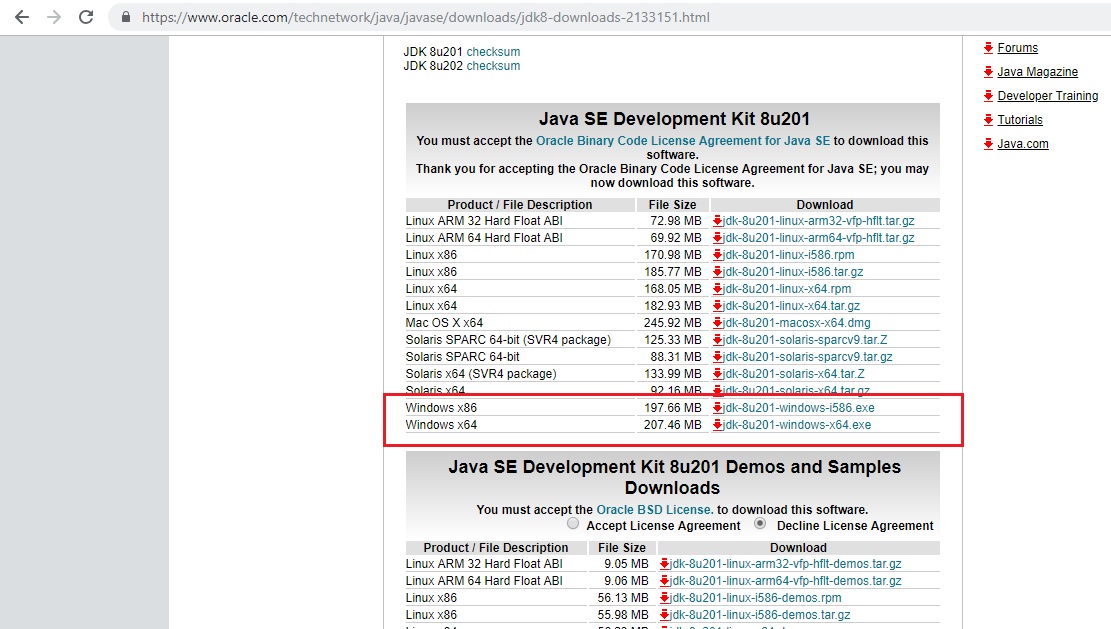Reload the page with the refresh icon

click(x=86, y=17)
